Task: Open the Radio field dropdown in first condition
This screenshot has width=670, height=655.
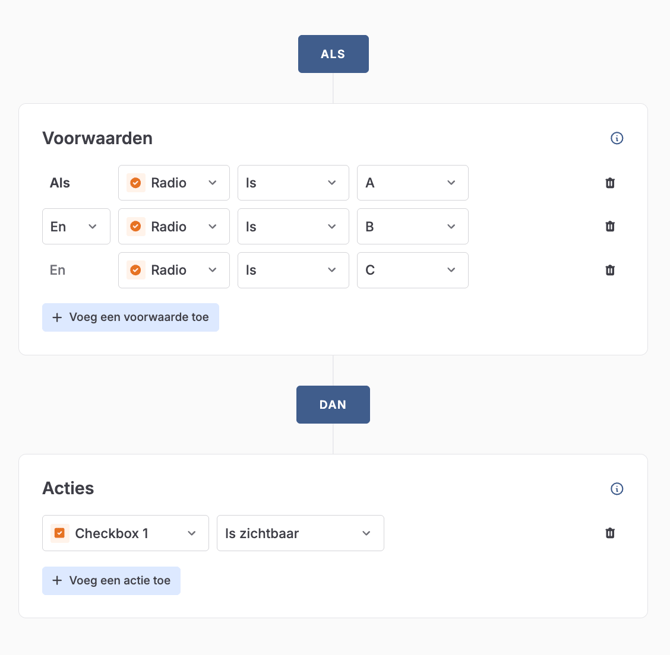Action: point(174,183)
